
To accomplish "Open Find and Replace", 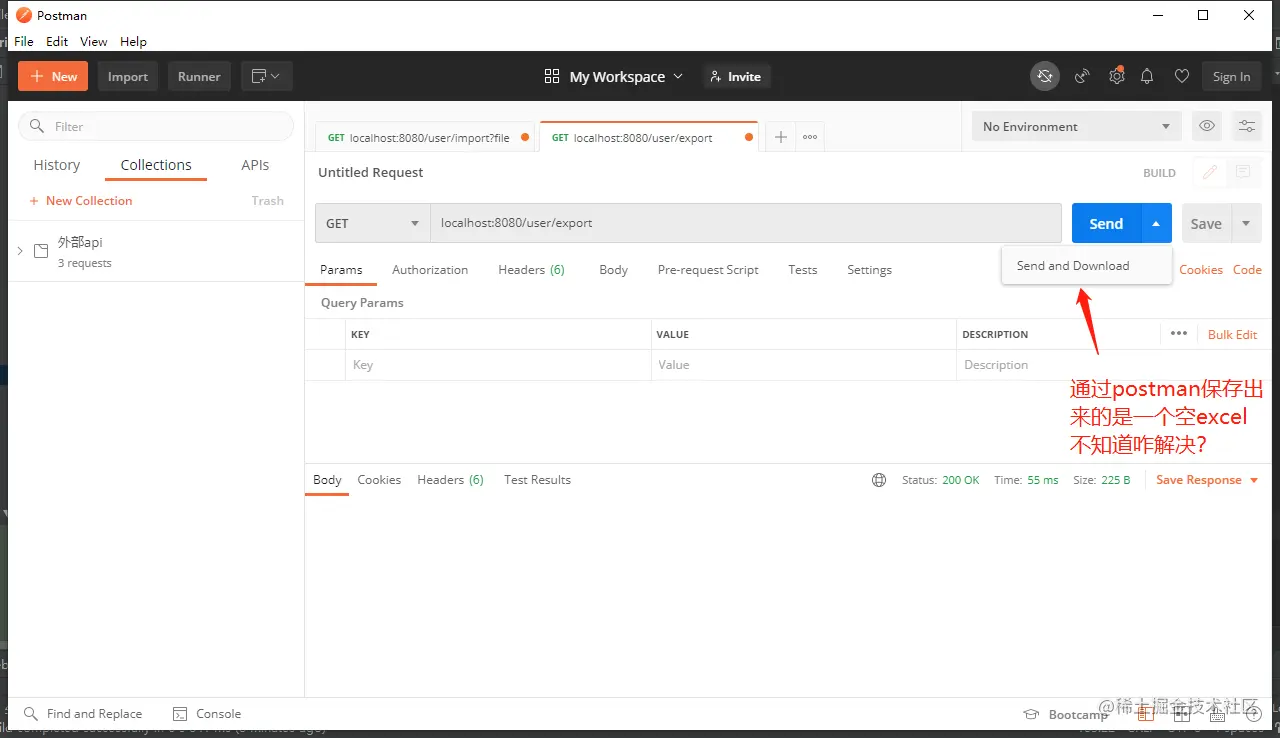I will 83,714.
